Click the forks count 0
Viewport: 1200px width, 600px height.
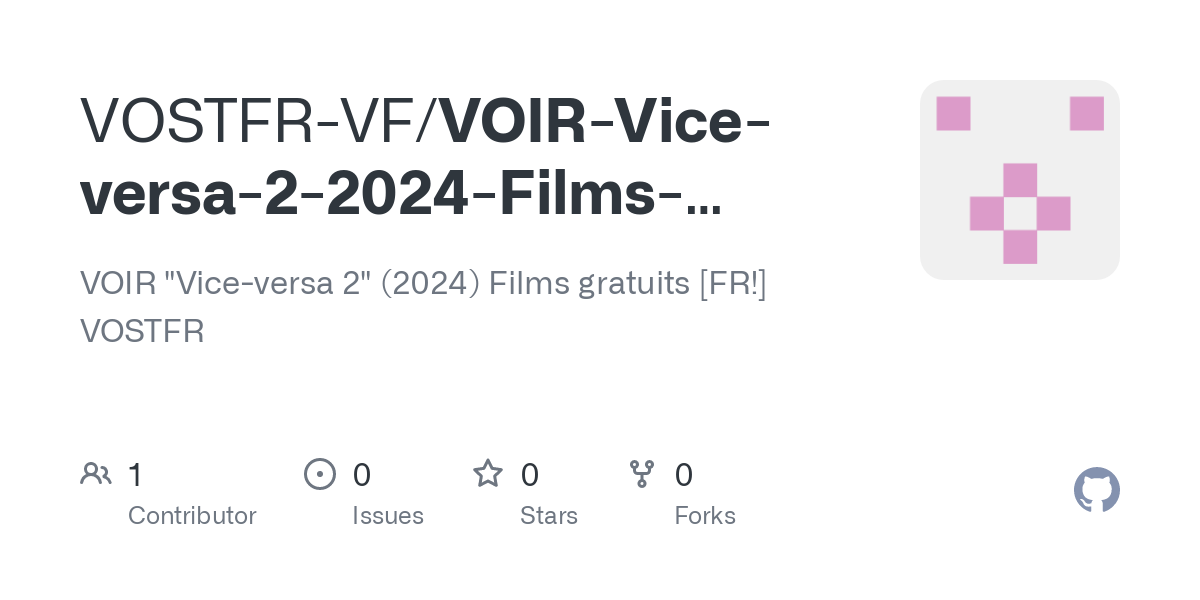coord(684,474)
